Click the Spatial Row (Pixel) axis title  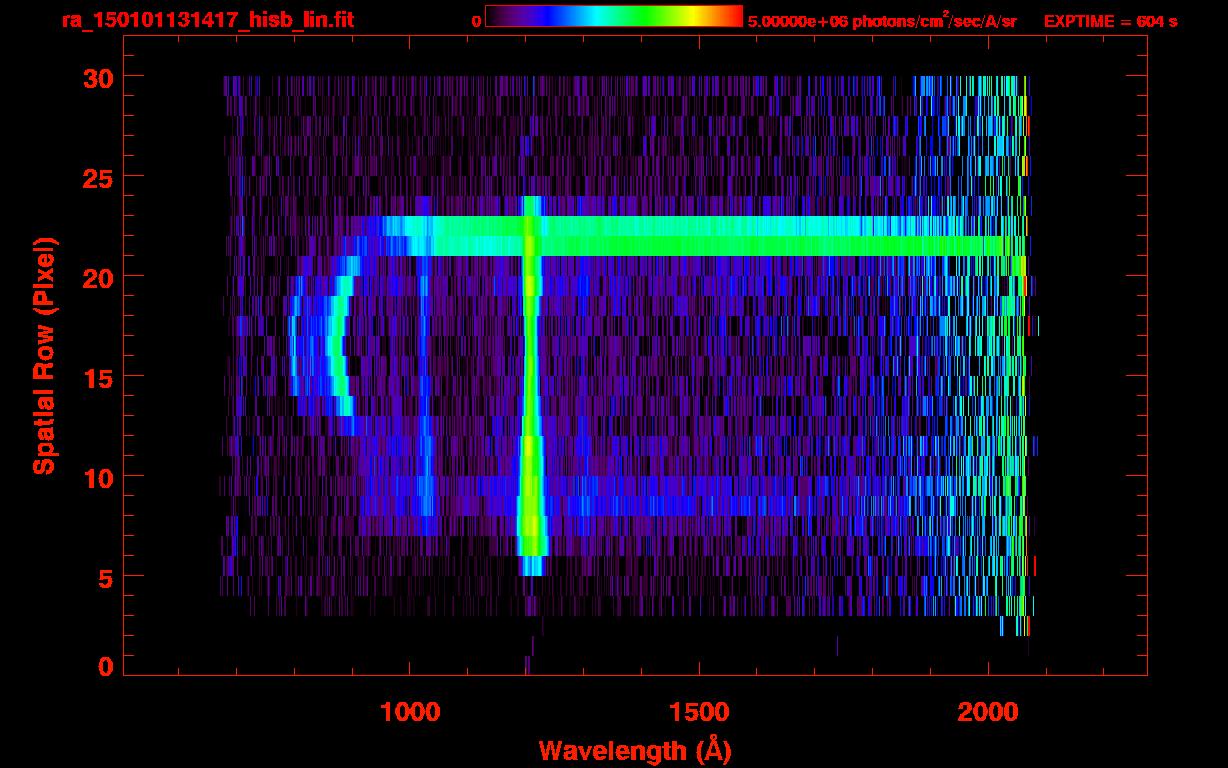point(43,356)
